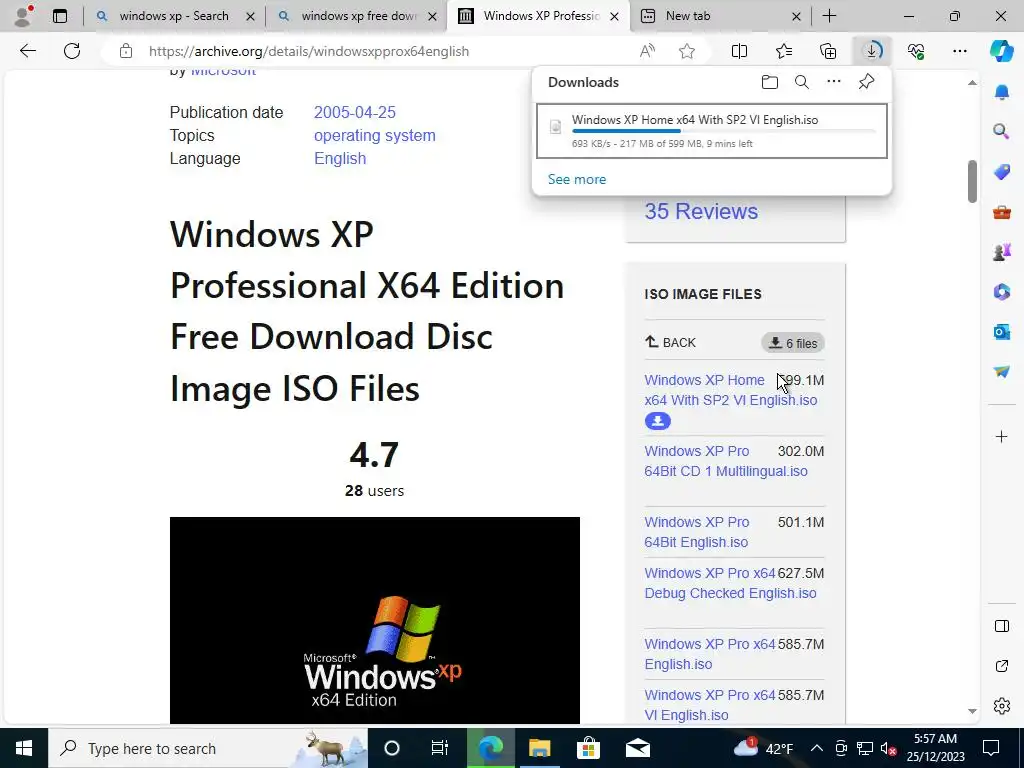
Task: Click the 2005-04-25 publication date link
Action: (x=355, y=112)
